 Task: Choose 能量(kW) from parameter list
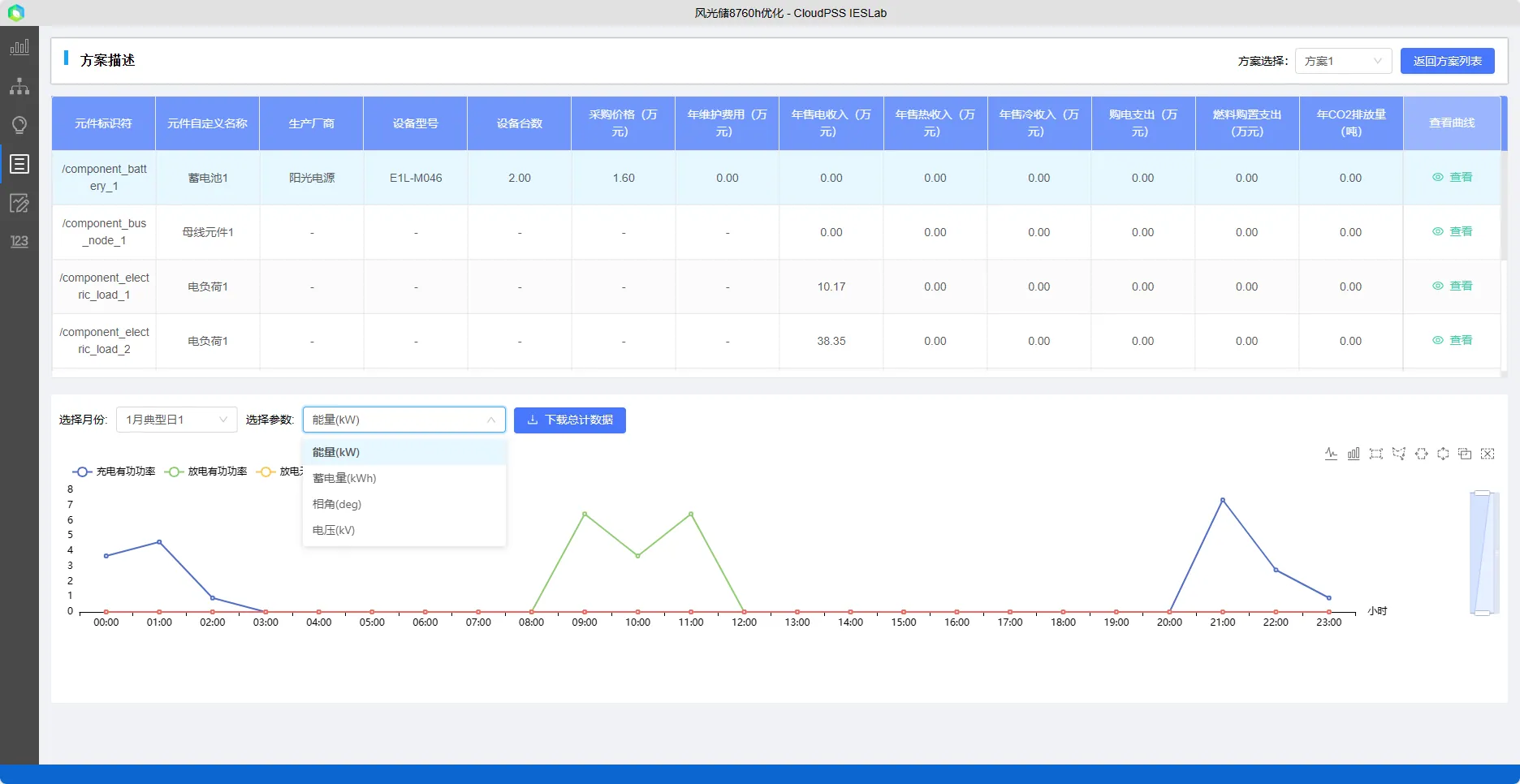pos(404,452)
